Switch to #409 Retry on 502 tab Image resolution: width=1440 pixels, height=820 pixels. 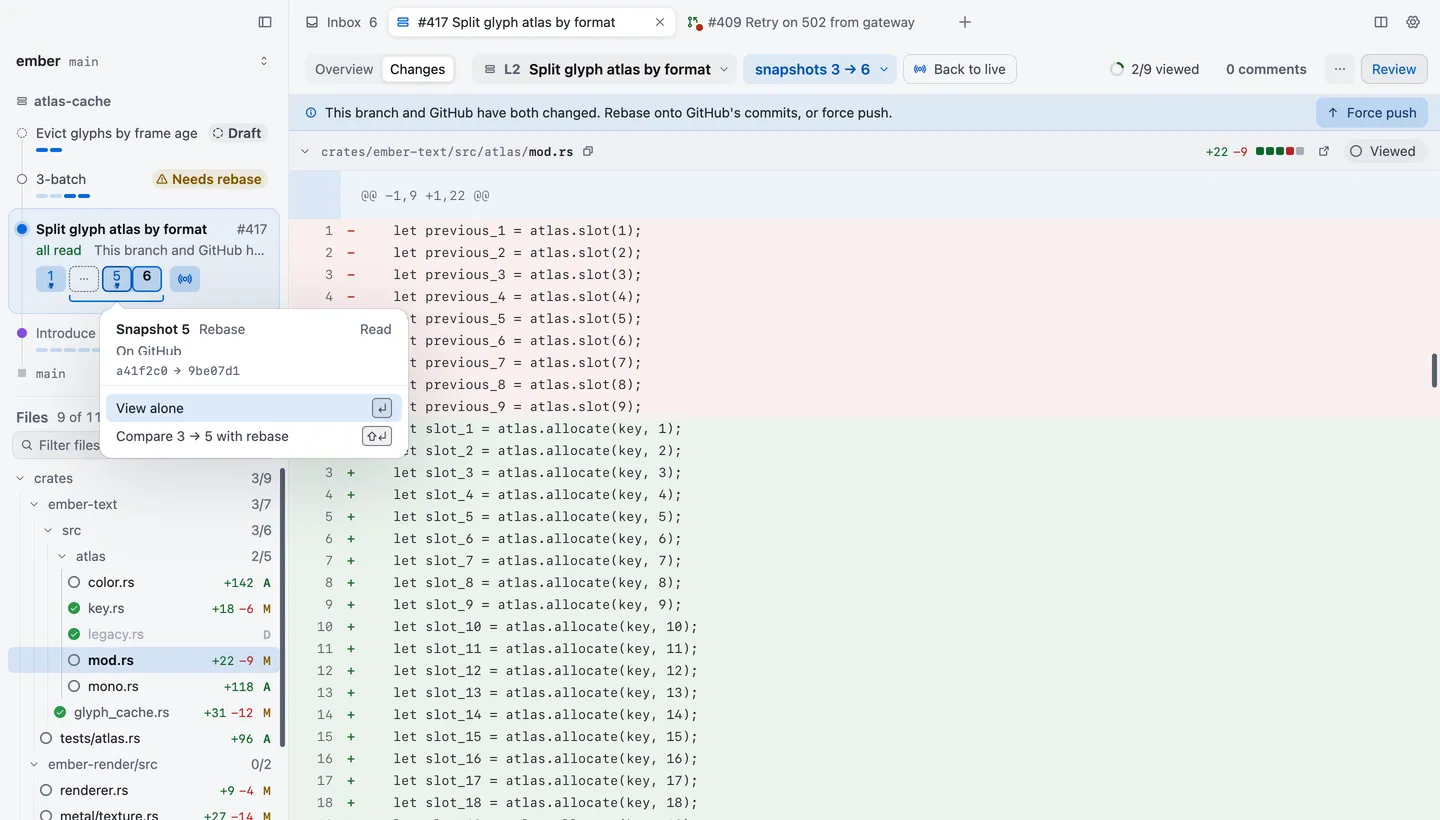[801, 22]
